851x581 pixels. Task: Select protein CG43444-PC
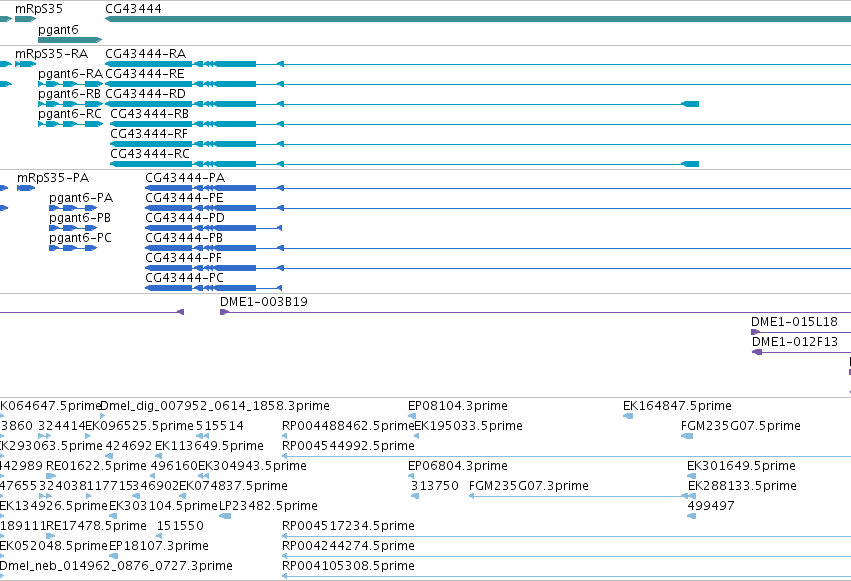point(185,278)
